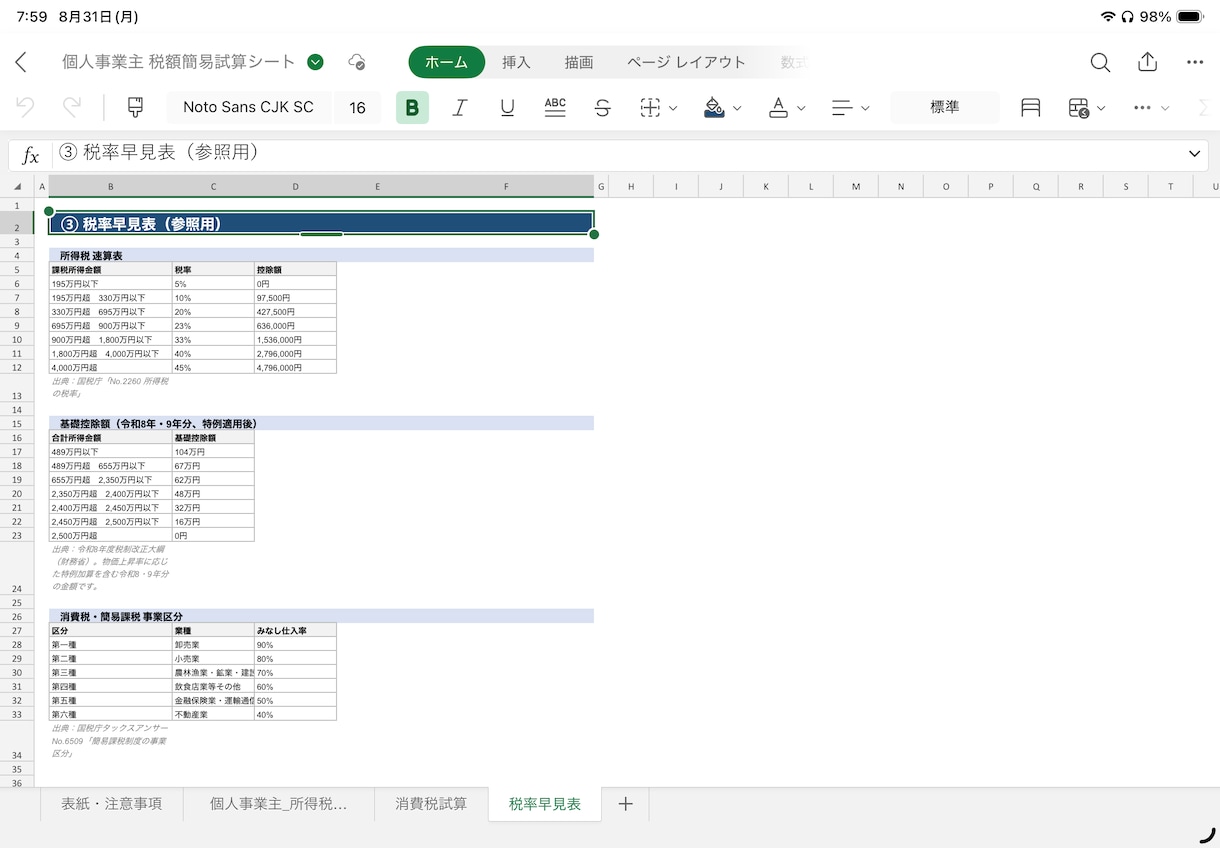Switch to the ページ レイアウト ribbon tab
The height and width of the screenshot is (848, 1220).
pos(686,62)
